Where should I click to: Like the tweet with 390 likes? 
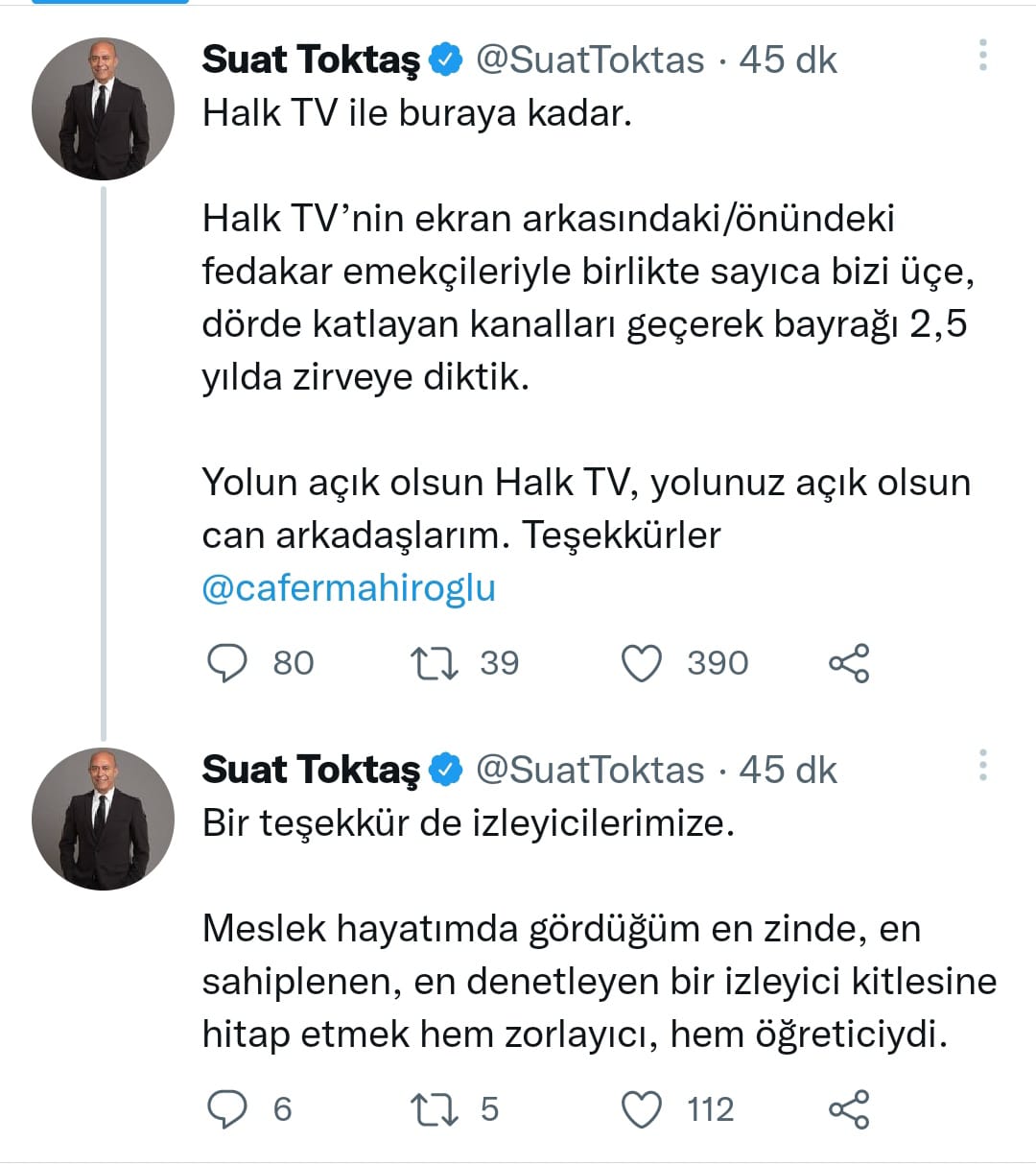coord(642,663)
